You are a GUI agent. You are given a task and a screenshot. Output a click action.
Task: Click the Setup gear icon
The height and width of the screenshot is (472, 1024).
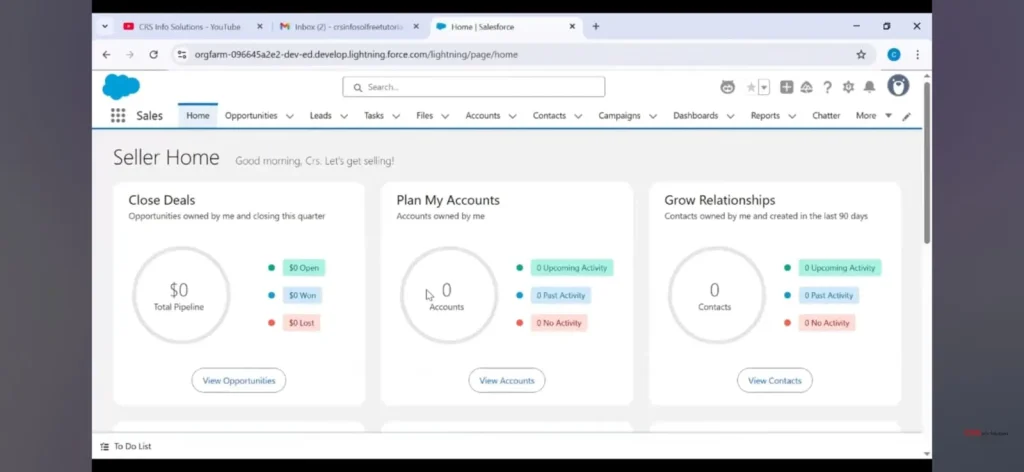(x=848, y=87)
